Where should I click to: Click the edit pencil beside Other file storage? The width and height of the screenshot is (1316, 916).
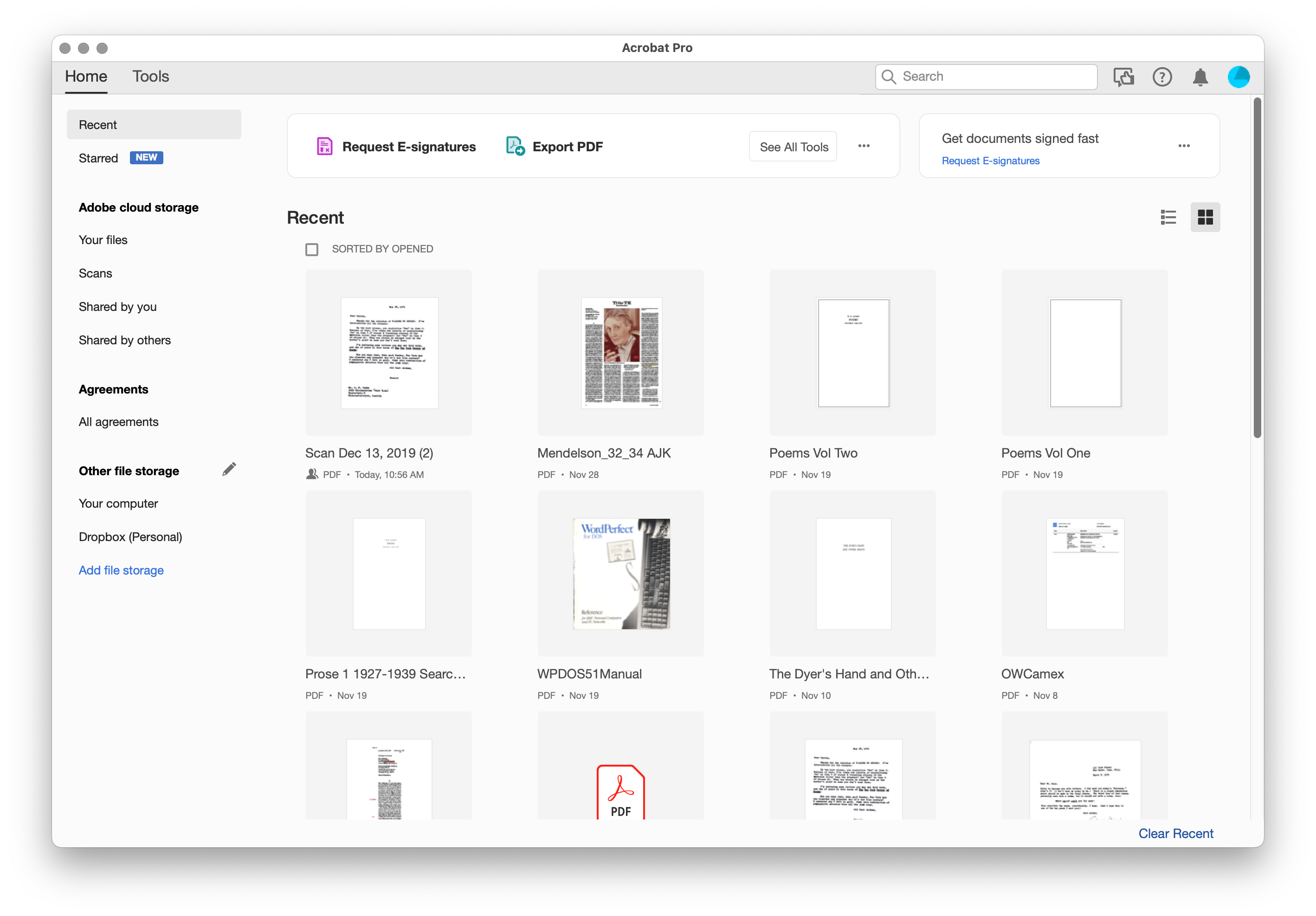229,470
